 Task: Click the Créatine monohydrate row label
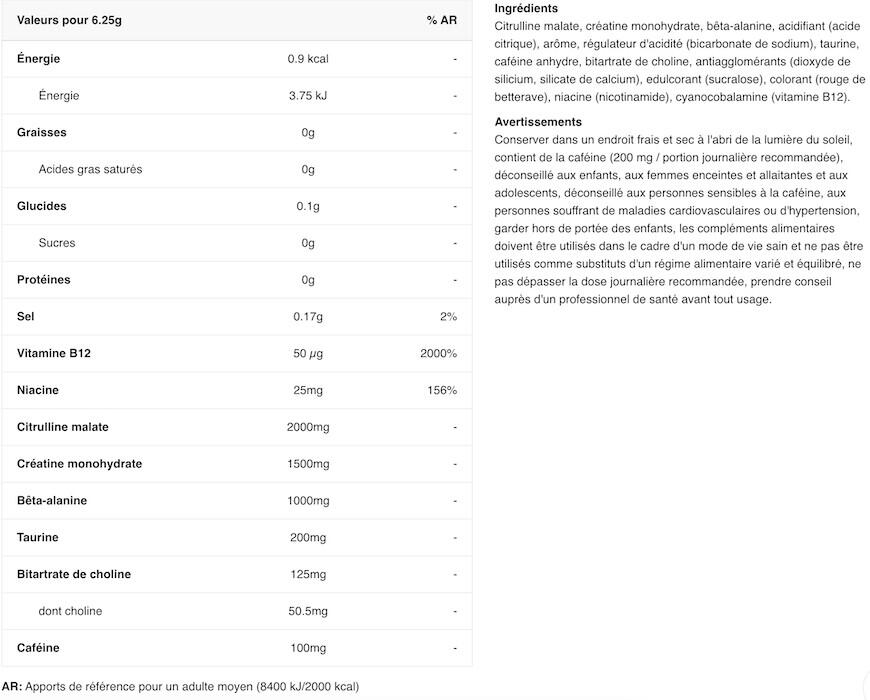(80, 464)
